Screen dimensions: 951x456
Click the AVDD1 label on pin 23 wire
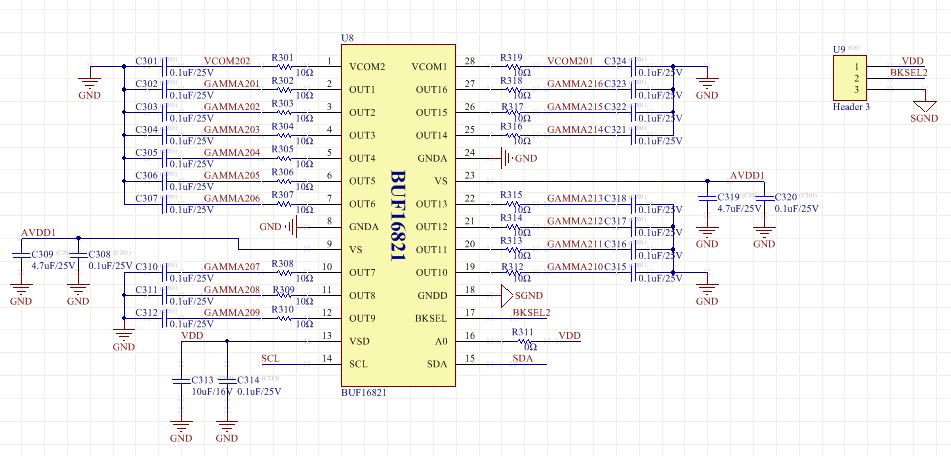point(747,175)
